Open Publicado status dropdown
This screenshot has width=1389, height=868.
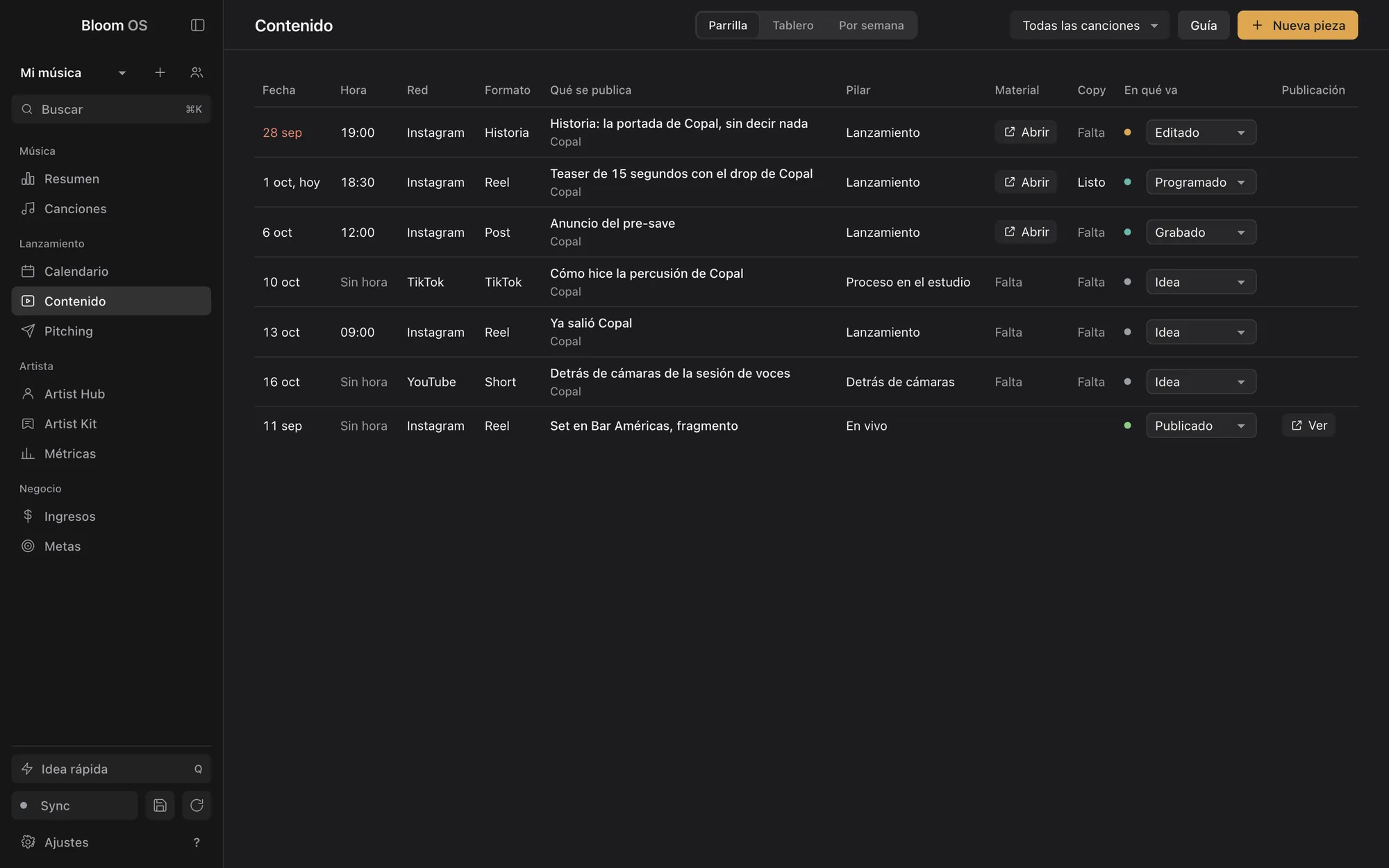click(x=1201, y=426)
